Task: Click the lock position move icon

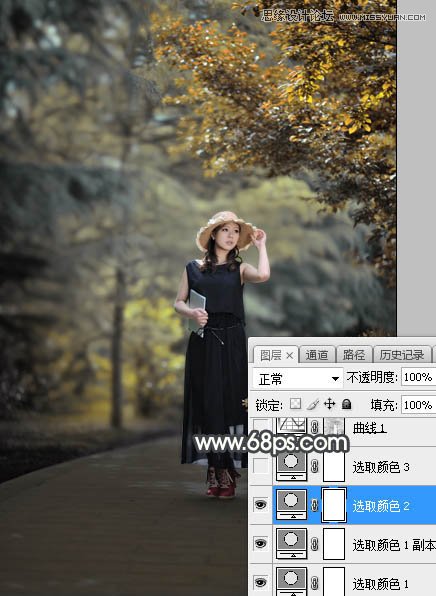Action: 329,404
